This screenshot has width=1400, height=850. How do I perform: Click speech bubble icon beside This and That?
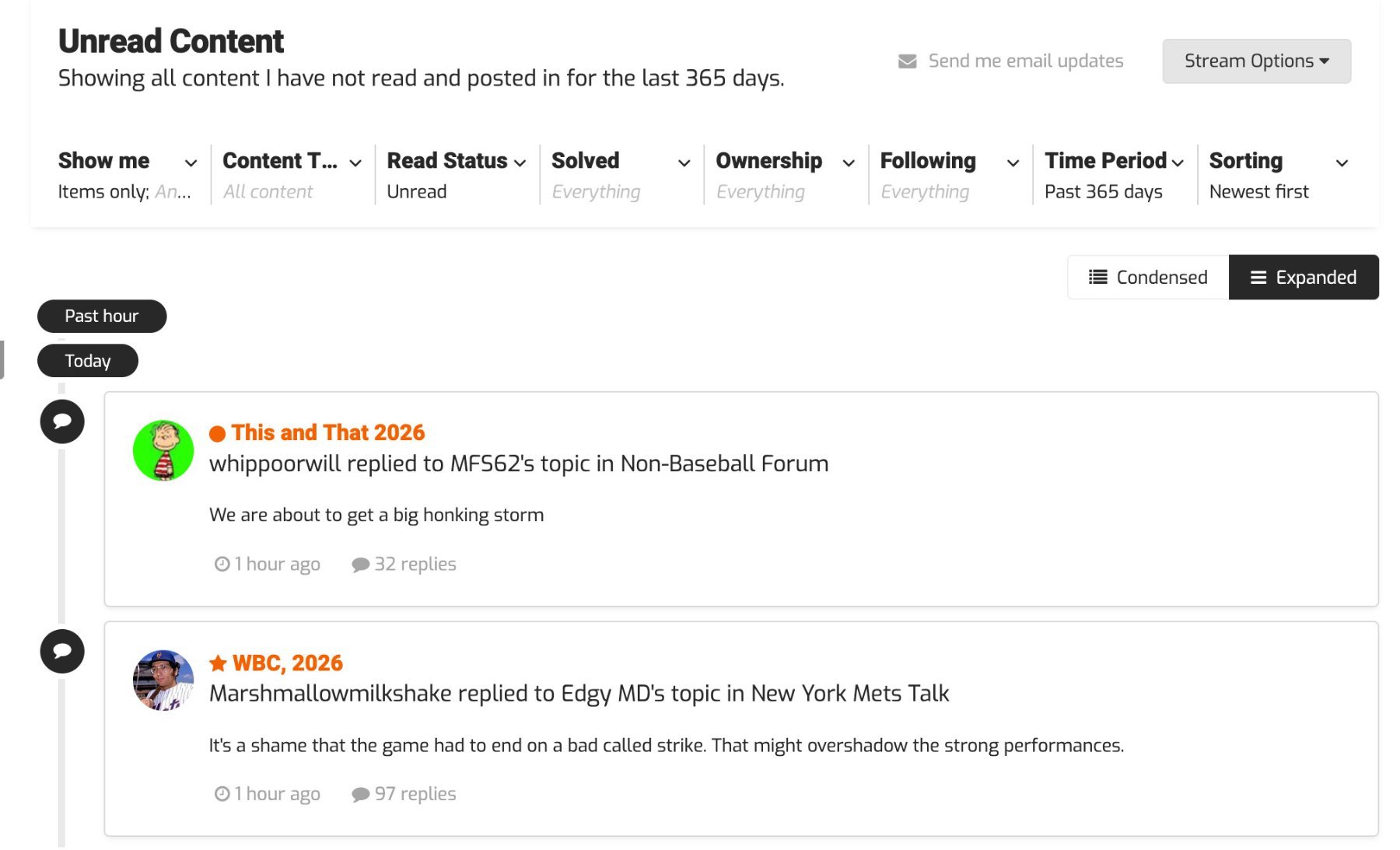point(62,422)
